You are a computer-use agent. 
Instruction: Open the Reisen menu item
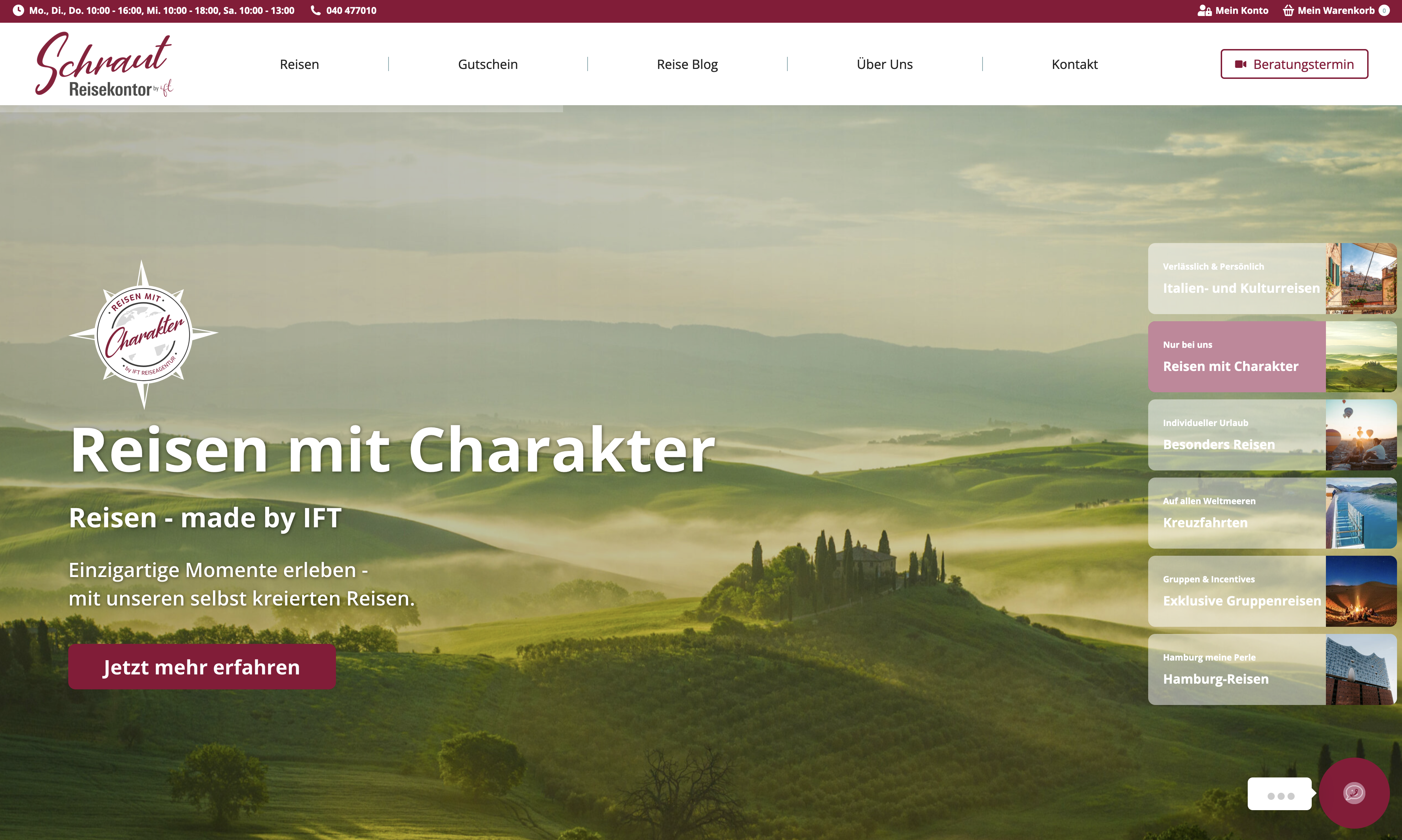300,65
